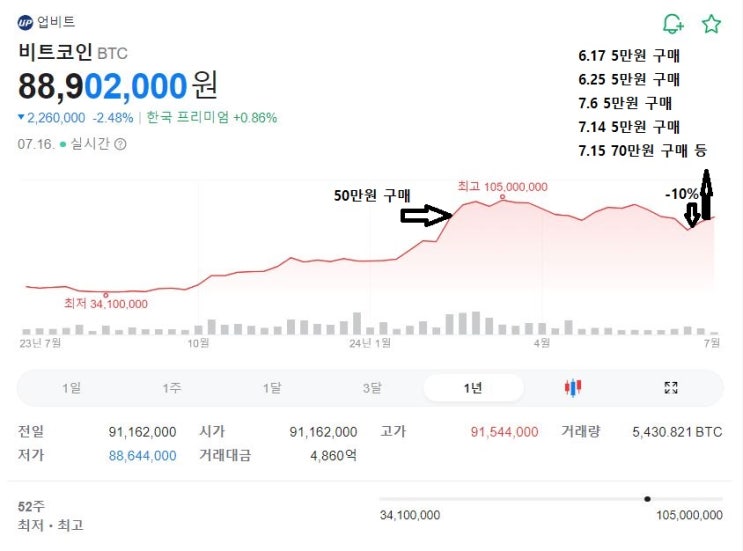Select the 1주 period tab
Image resolution: width=743 pixels, height=551 pixels.
172,388
